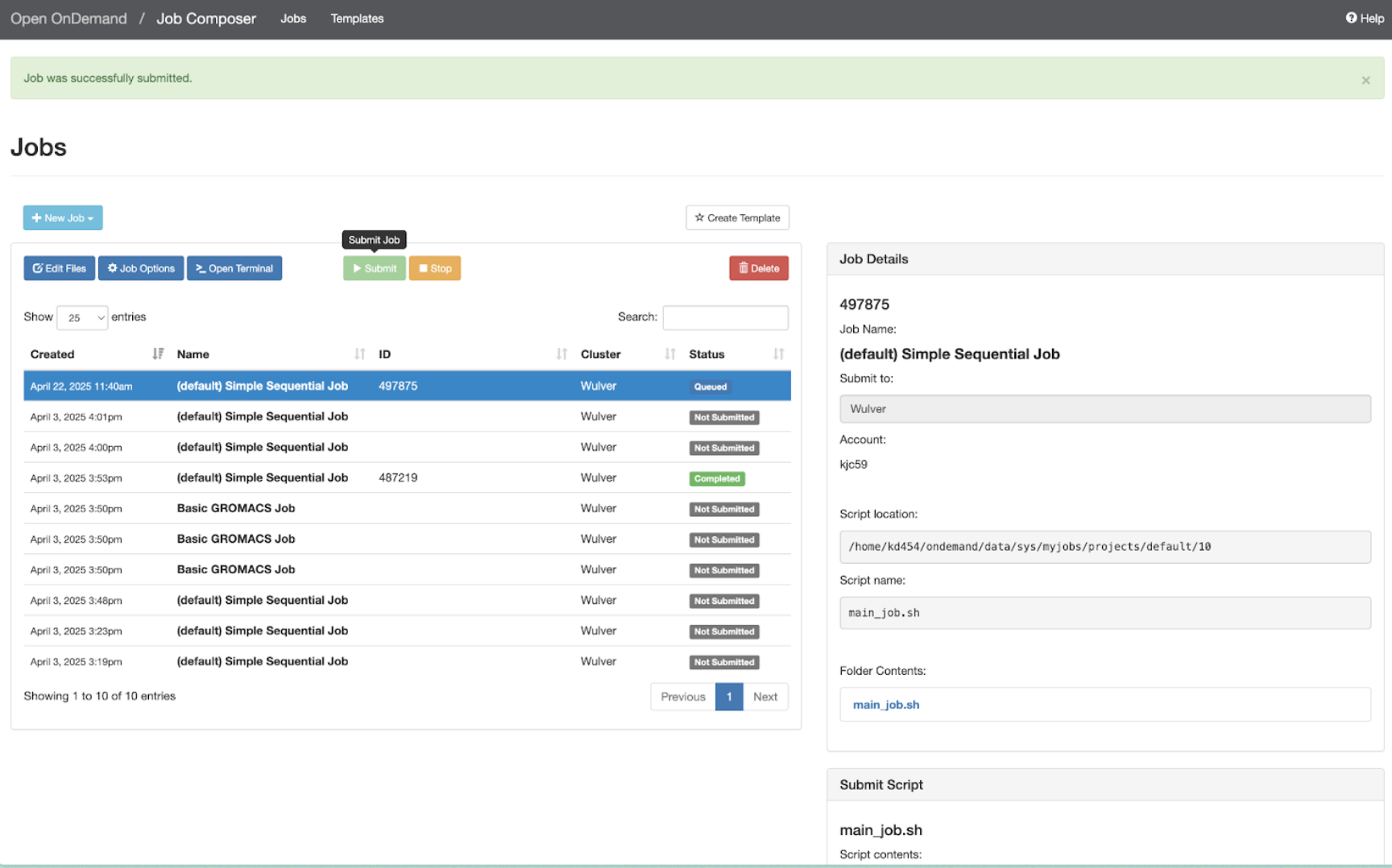
Task: Open main_job.sh in Folder Contents
Action: [886, 705]
